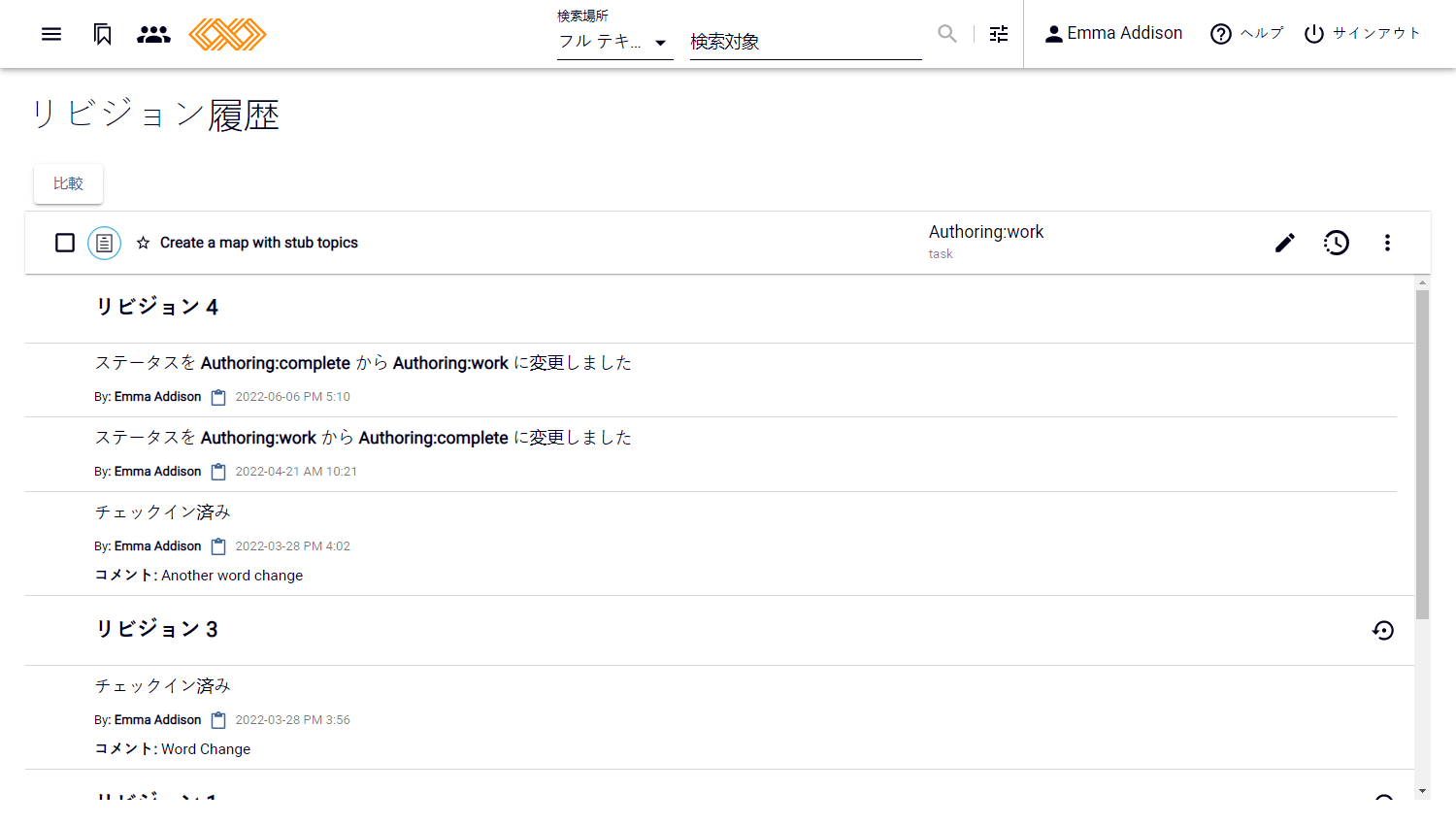Click comment text Another word change
The height and width of the screenshot is (825, 1456).
click(232, 576)
